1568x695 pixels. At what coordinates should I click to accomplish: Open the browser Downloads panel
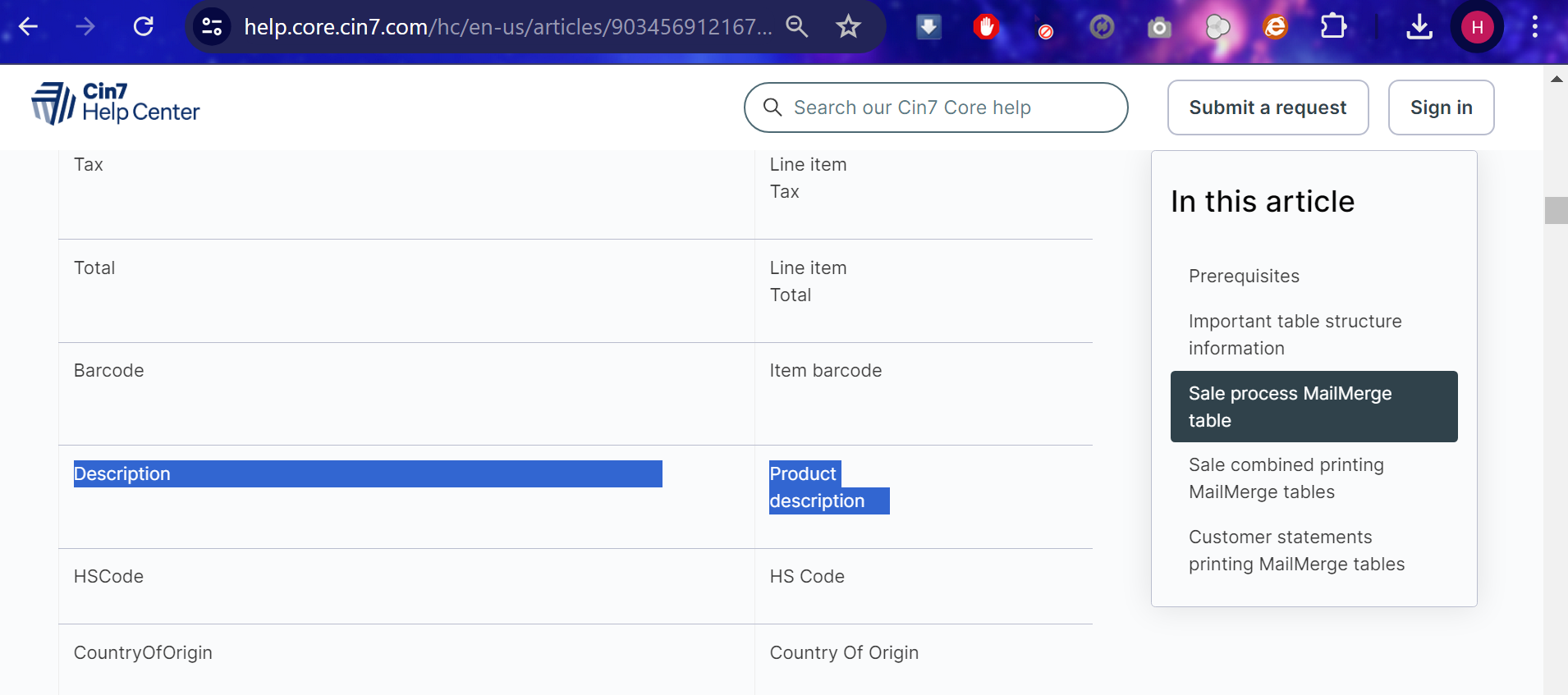click(1419, 27)
